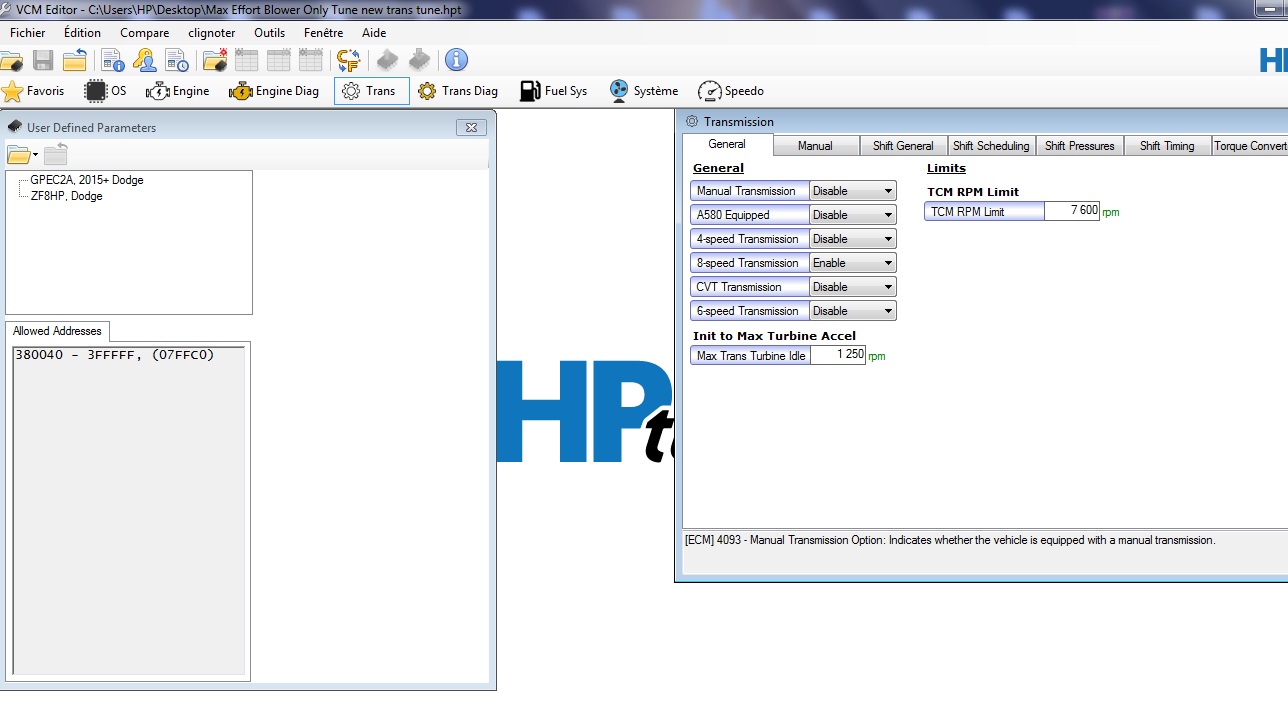Open the Outils menu
The width and height of the screenshot is (1288, 706).
point(269,33)
